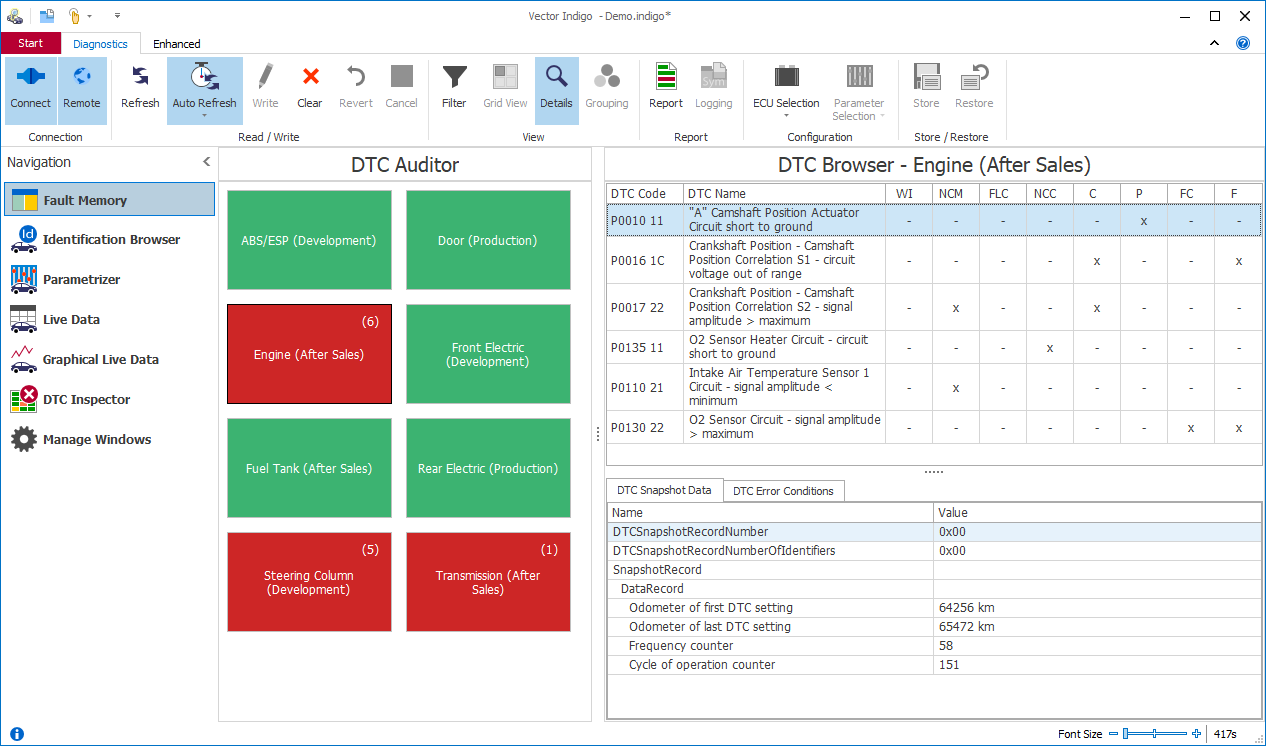Select DTC row P0016 1C
The image size is (1266, 746).
pyautogui.click(x=934, y=260)
